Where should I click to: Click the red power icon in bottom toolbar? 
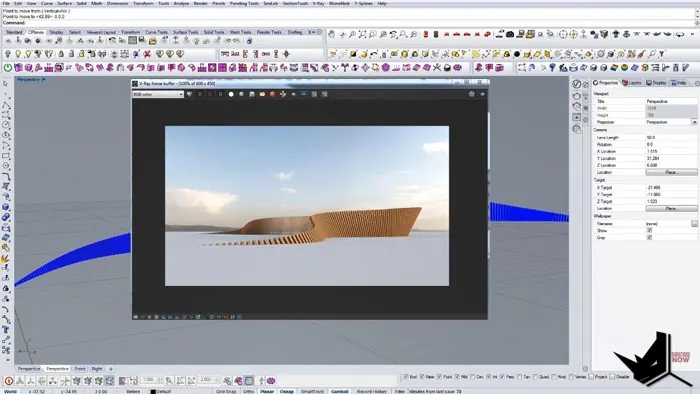(8, 381)
